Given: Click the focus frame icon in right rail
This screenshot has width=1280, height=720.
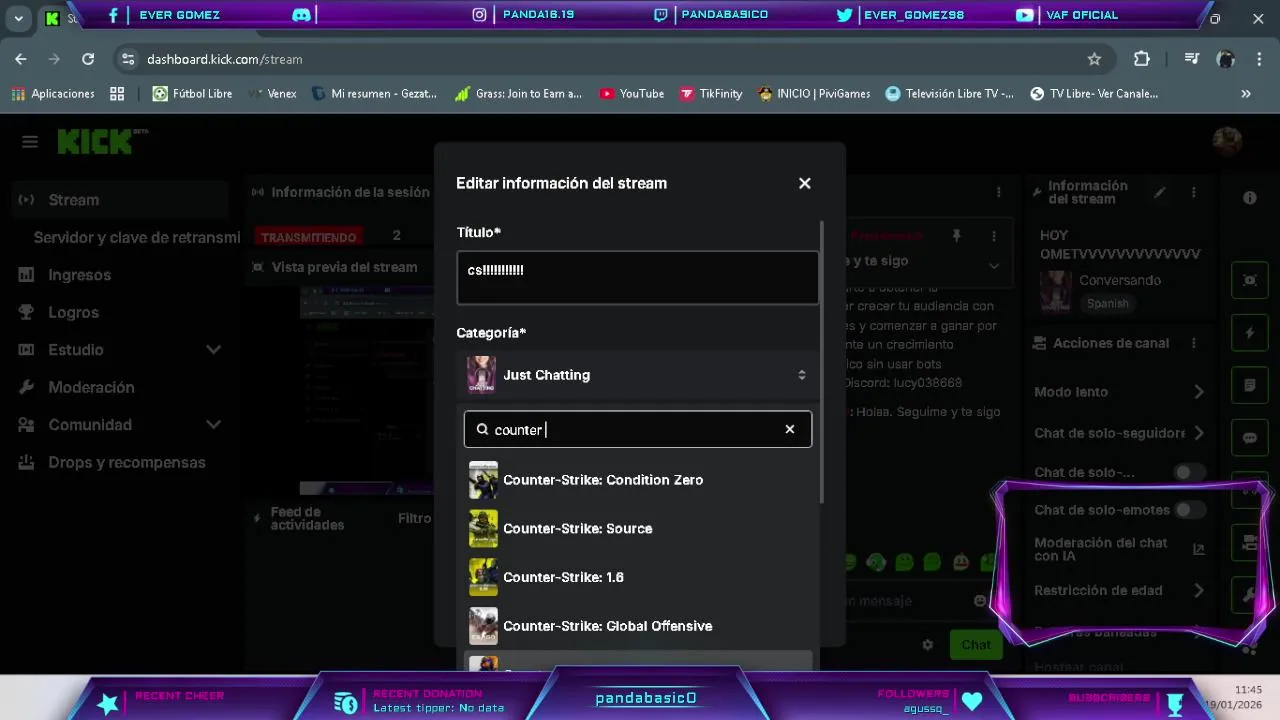Looking at the screenshot, I should click(x=1250, y=280).
